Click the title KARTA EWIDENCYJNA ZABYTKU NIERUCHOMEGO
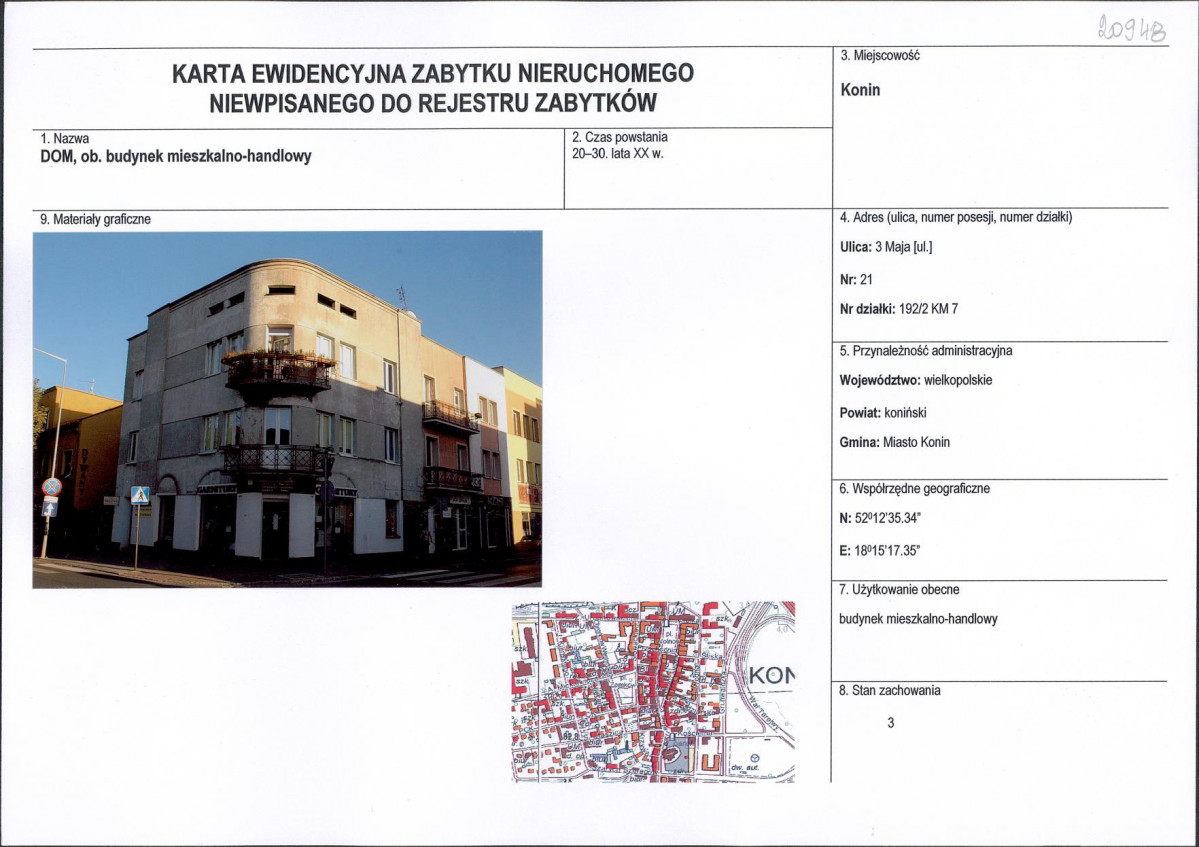The width and height of the screenshot is (1199, 847). [x=433, y=73]
